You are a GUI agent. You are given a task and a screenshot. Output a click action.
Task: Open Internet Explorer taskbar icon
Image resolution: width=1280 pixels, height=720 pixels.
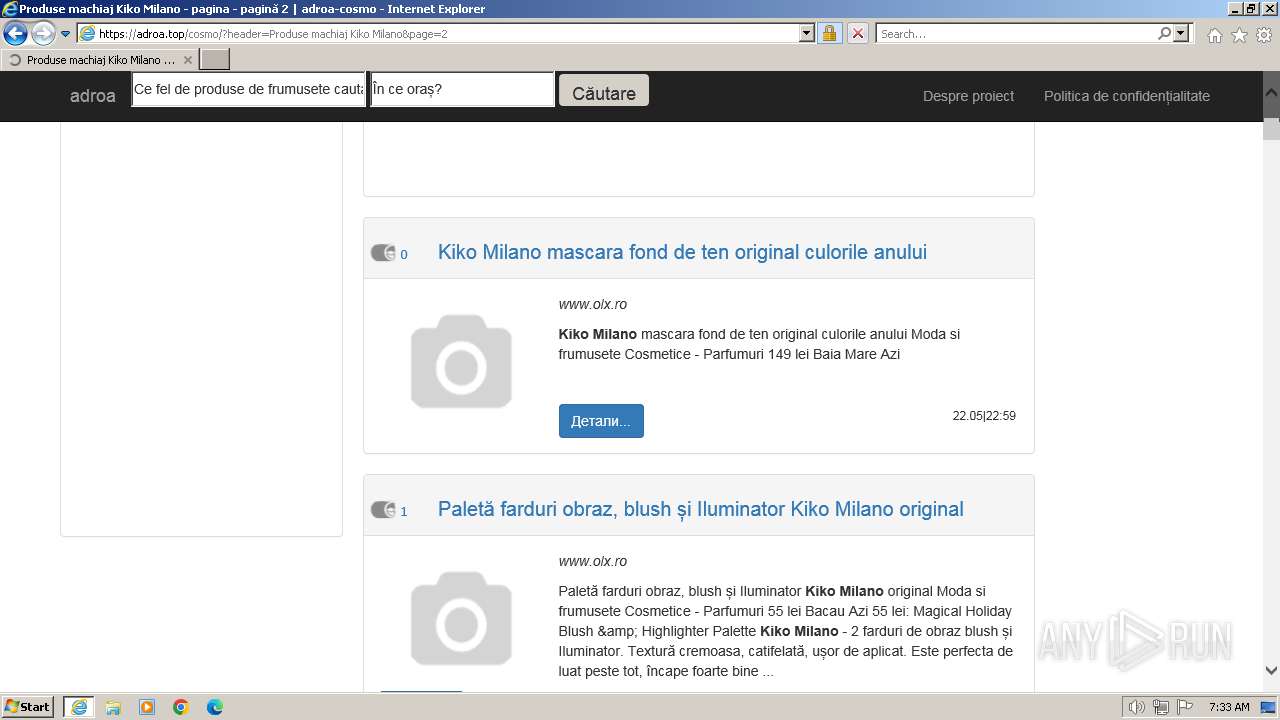[x=79, y=707]
